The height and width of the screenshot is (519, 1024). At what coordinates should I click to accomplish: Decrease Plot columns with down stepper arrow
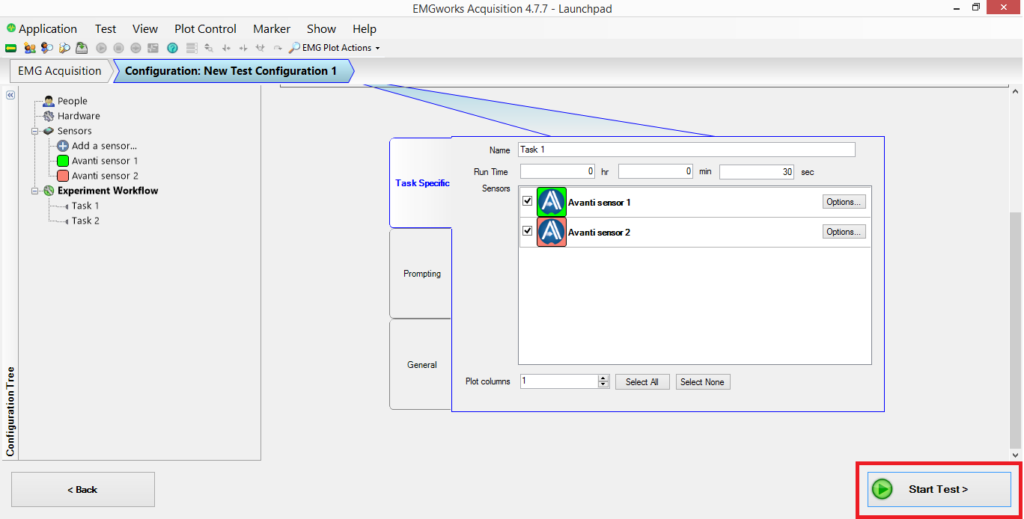tap(603, 385)
